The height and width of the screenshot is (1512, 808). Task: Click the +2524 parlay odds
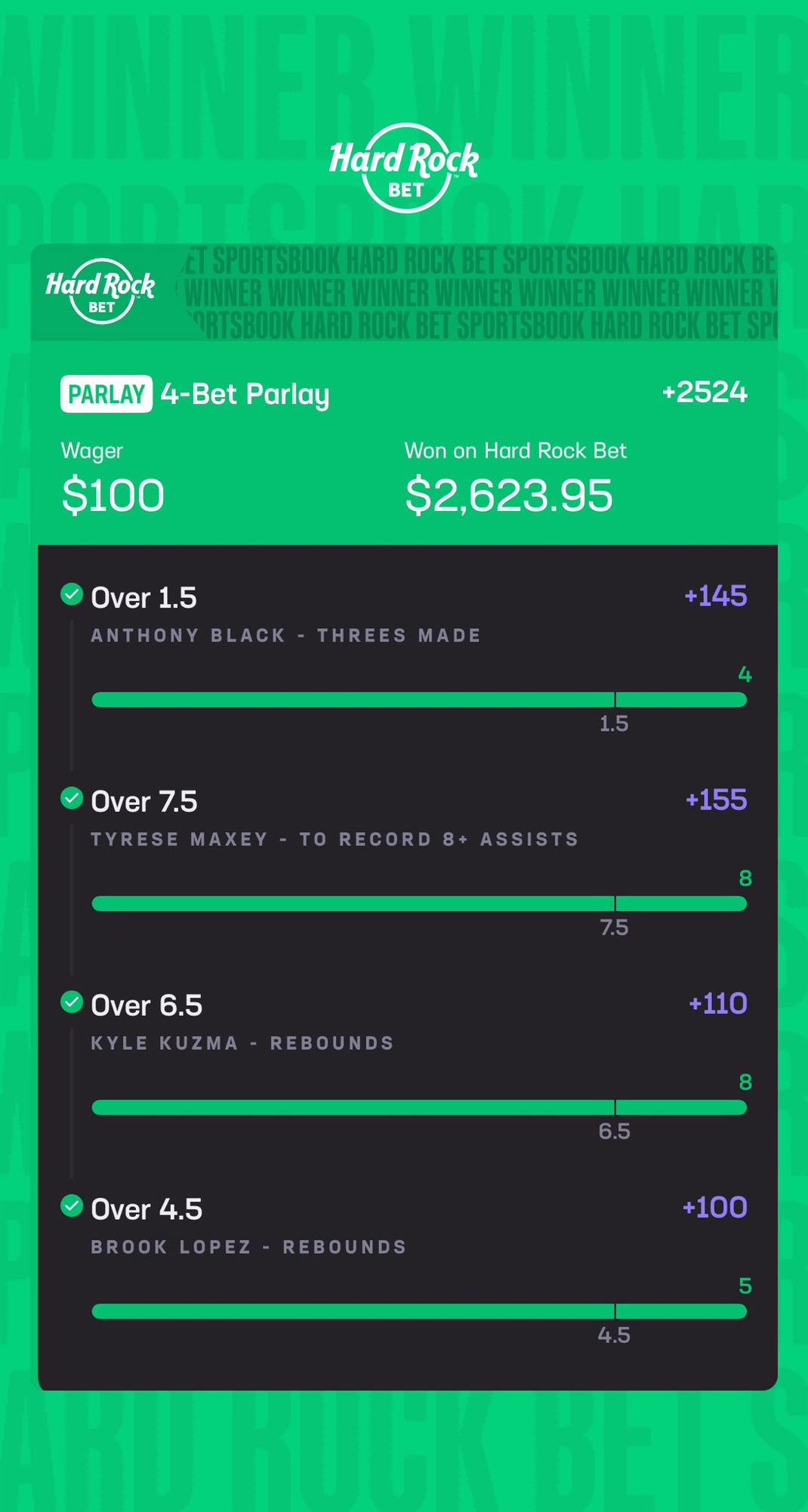[704, 393]
